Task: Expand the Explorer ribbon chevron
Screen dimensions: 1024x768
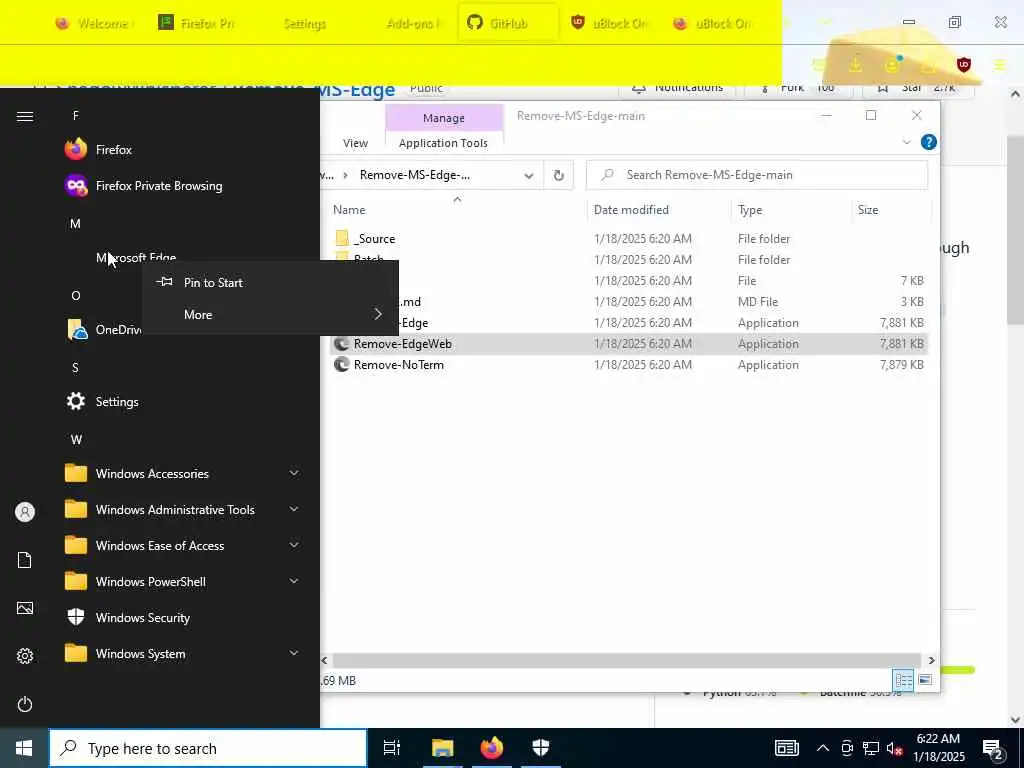Action: (906, 142)
